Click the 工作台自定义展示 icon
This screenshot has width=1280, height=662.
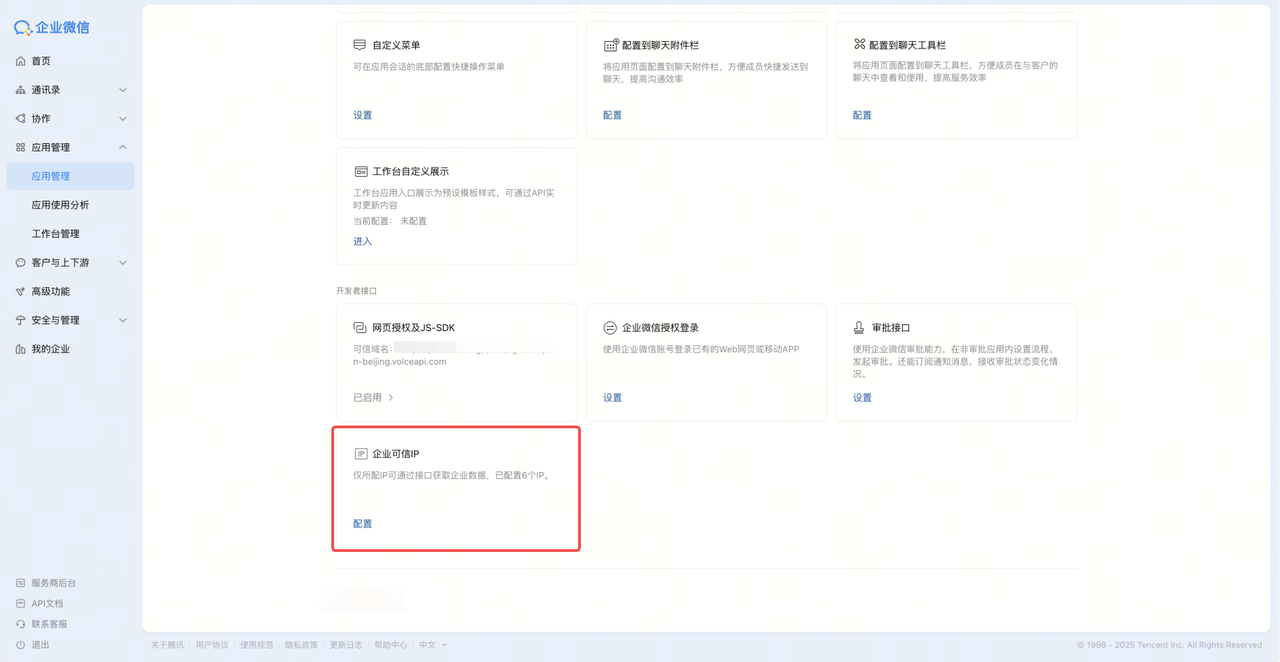pos(361,172)
